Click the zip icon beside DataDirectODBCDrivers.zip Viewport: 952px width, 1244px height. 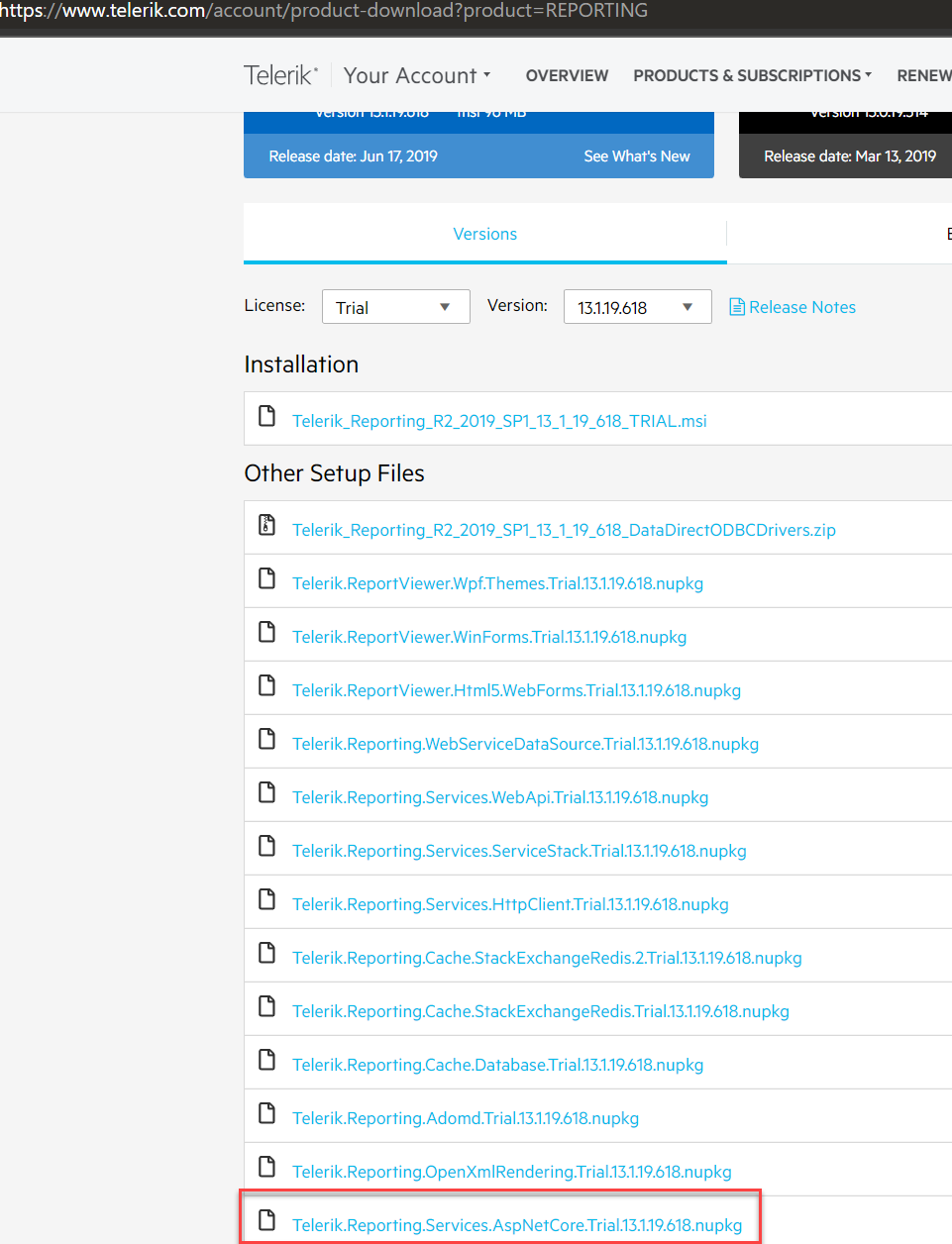point(266,525)
